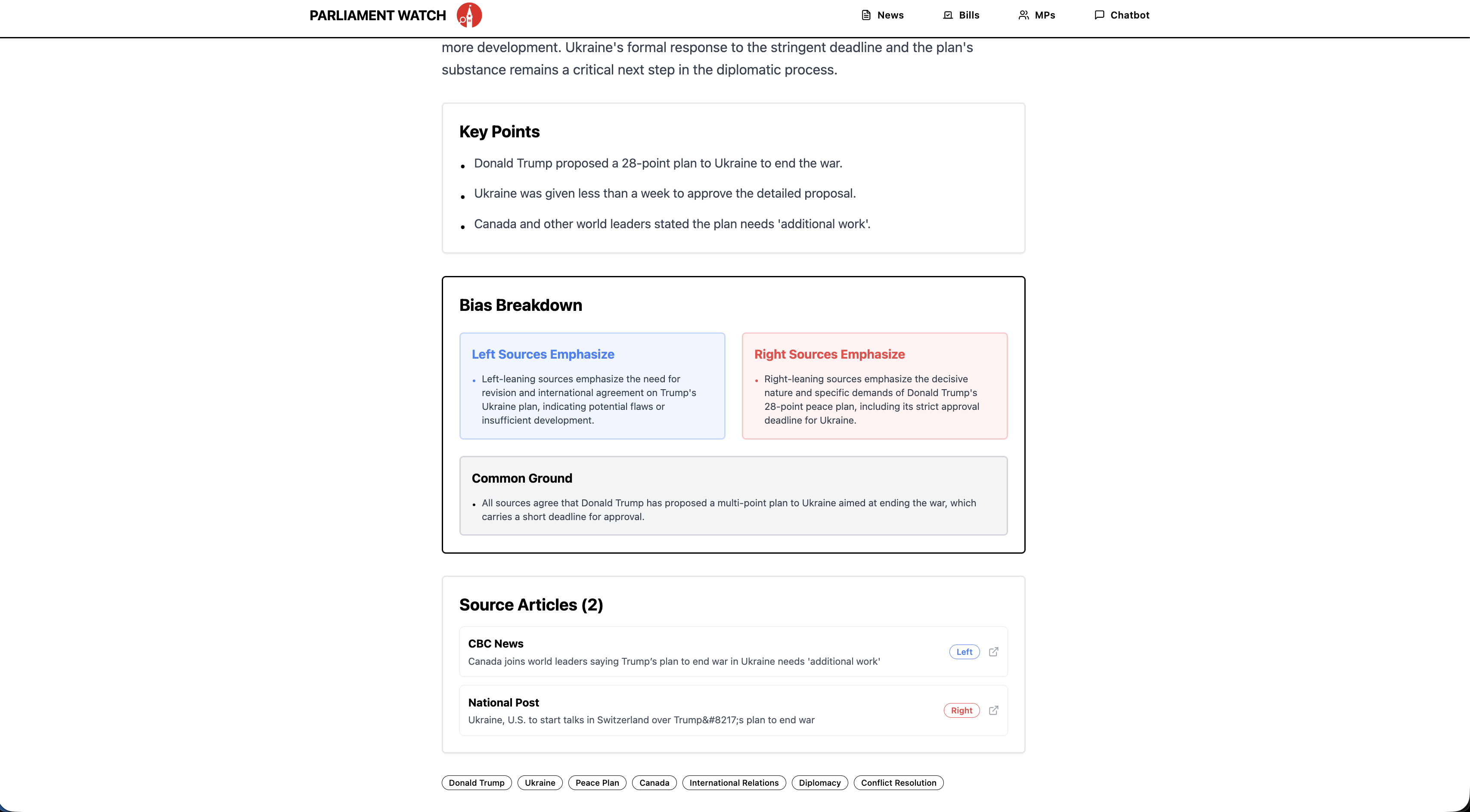Select the Ukraine tag
The image size is (1470, 812).
click(540, 783)
